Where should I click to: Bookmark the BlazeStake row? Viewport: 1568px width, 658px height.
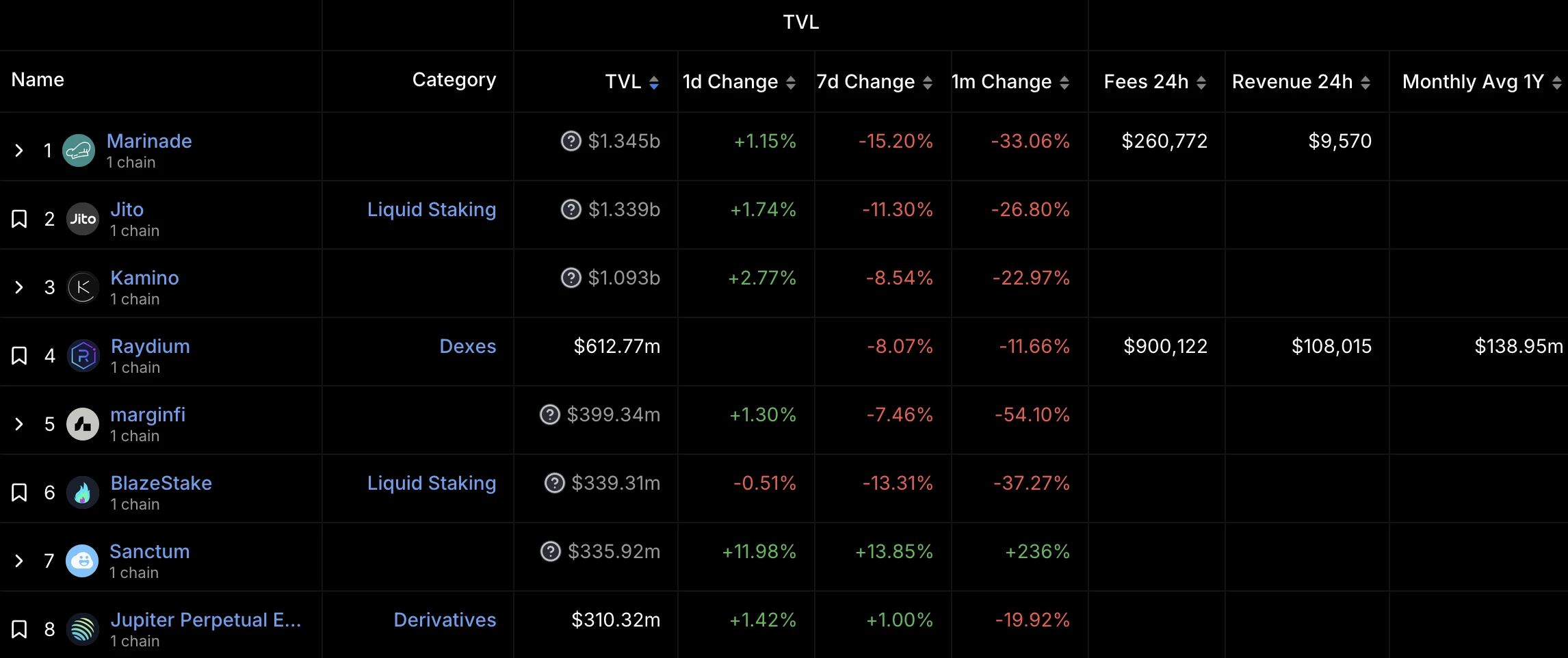(19, 492)
